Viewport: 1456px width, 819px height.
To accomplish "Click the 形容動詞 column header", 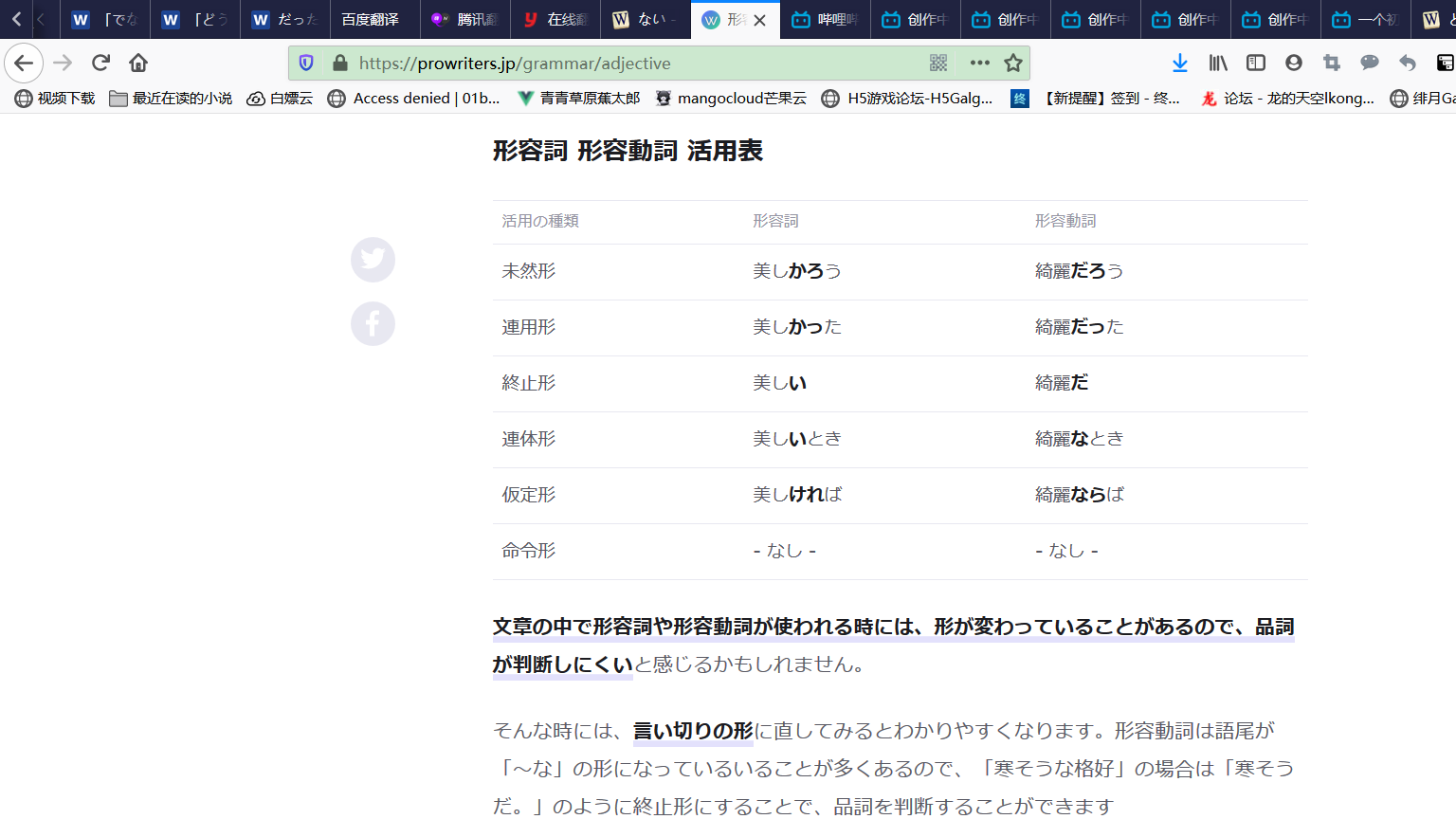I will click(x=1065, y=221).
